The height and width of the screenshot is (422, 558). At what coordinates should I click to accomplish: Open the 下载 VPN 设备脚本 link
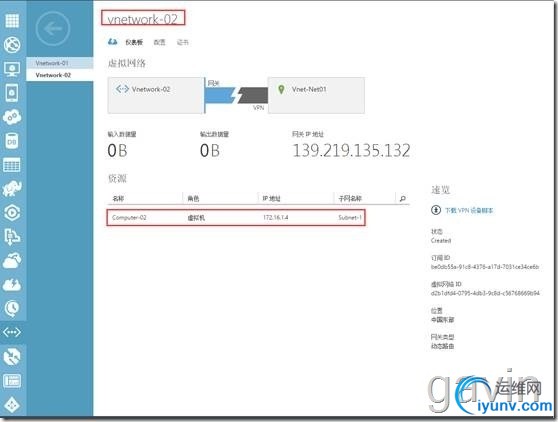click(x=469, y=210)
